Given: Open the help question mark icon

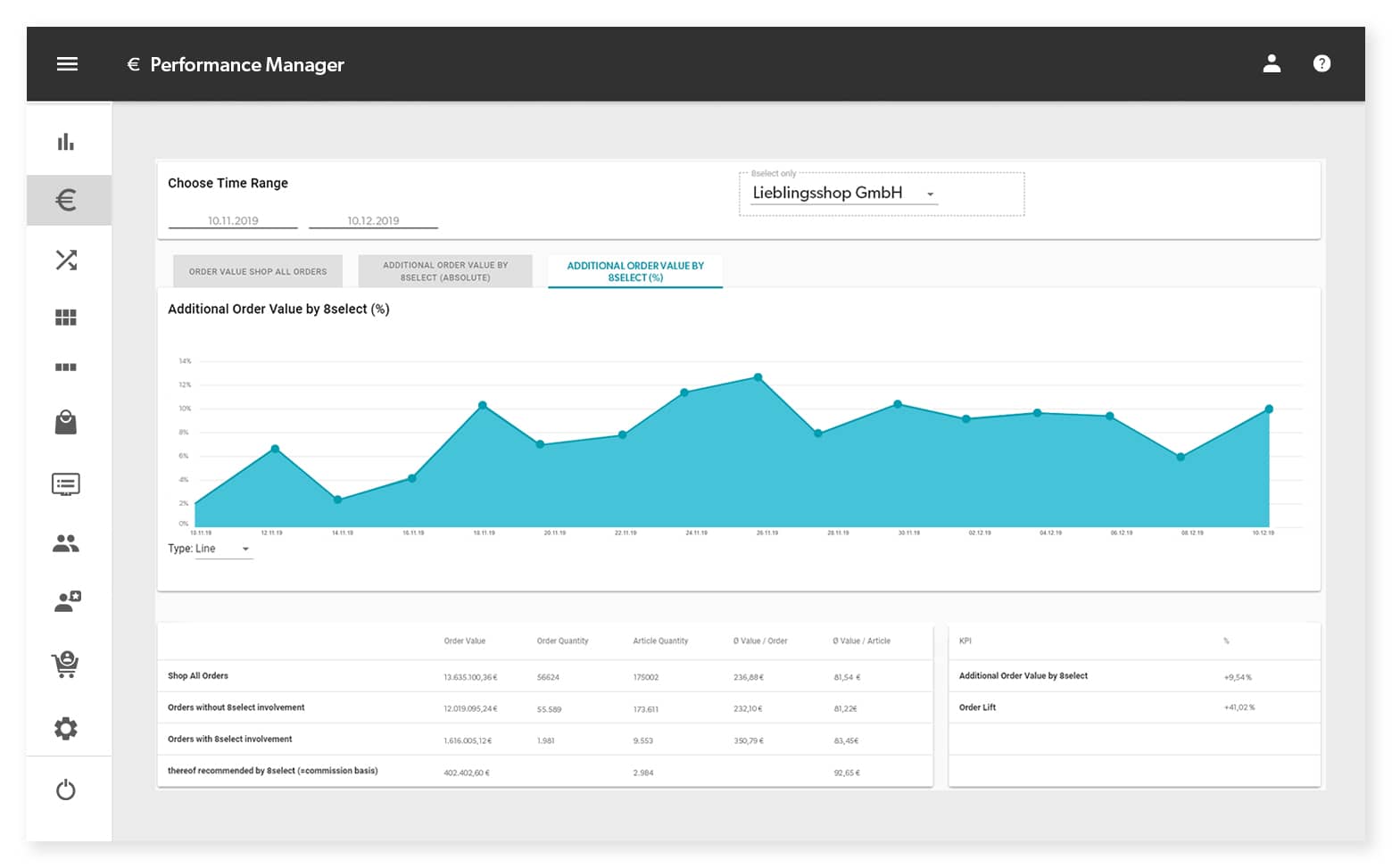Looking at the screenshot, I should [1322, 63].
